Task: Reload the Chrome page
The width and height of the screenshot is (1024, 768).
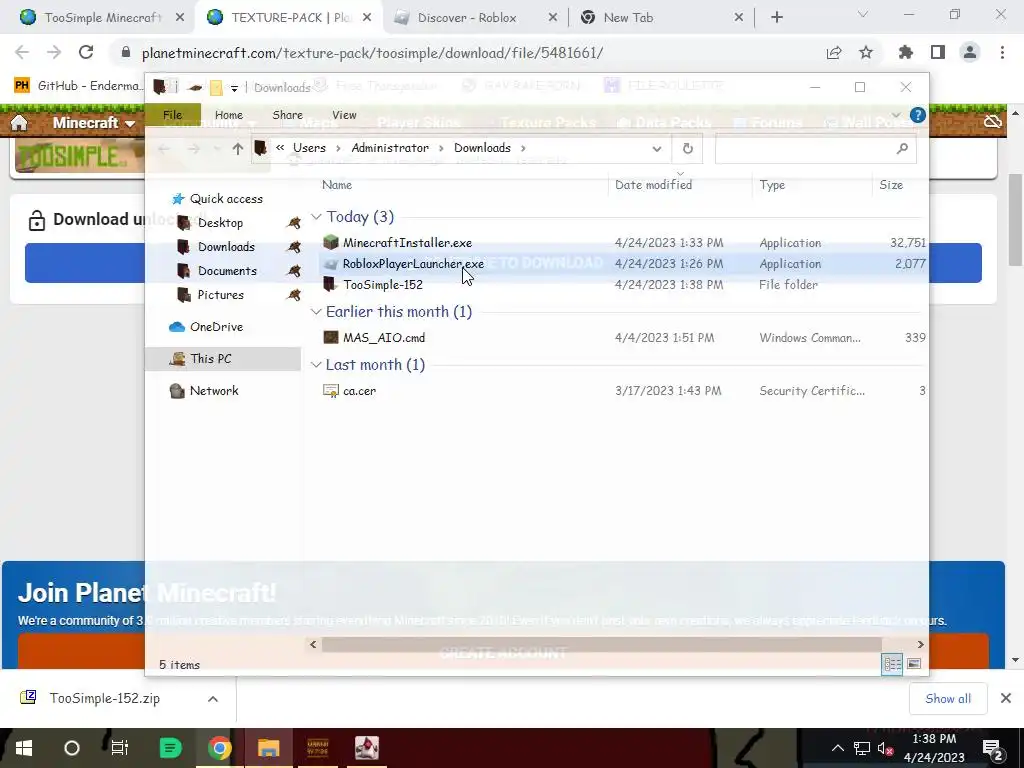Action: click(86, 53)
